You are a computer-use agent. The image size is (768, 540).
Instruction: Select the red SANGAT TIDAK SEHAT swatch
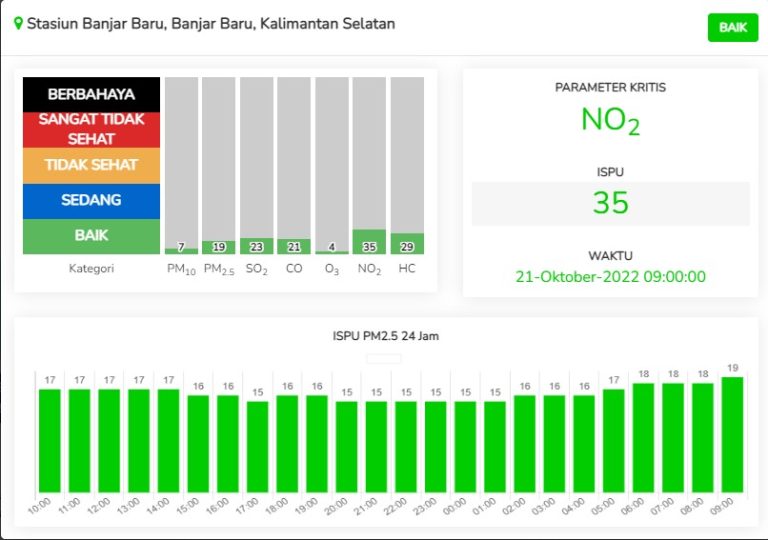[x=91, y=129]
